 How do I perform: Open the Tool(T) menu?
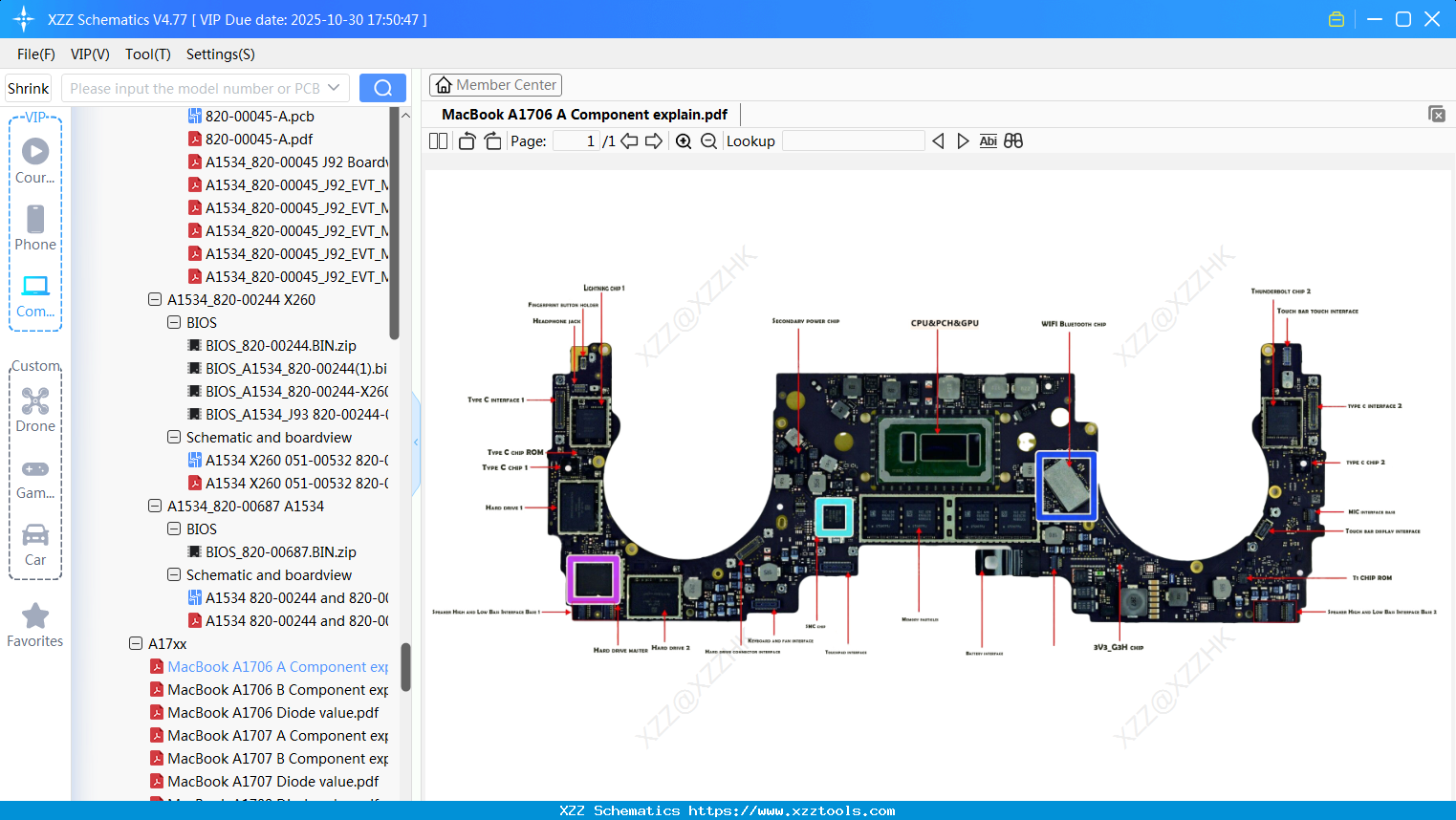(147, 54)
